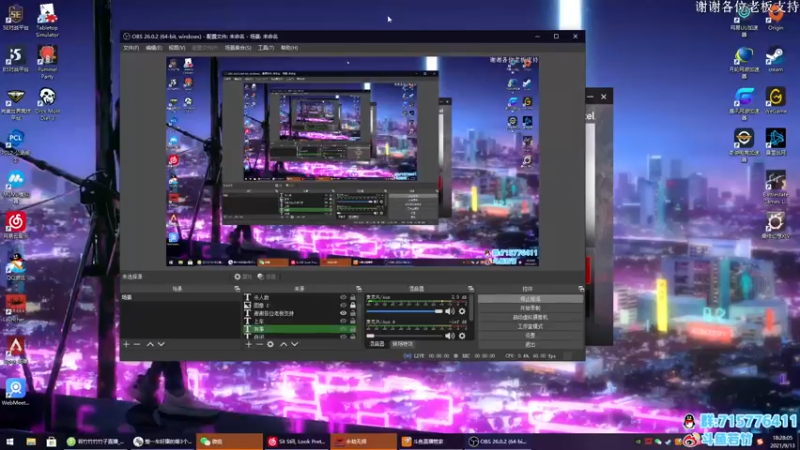Open the 滤镜 filters button above the Sources panel
800x450 pixels.
pos(267,277)
